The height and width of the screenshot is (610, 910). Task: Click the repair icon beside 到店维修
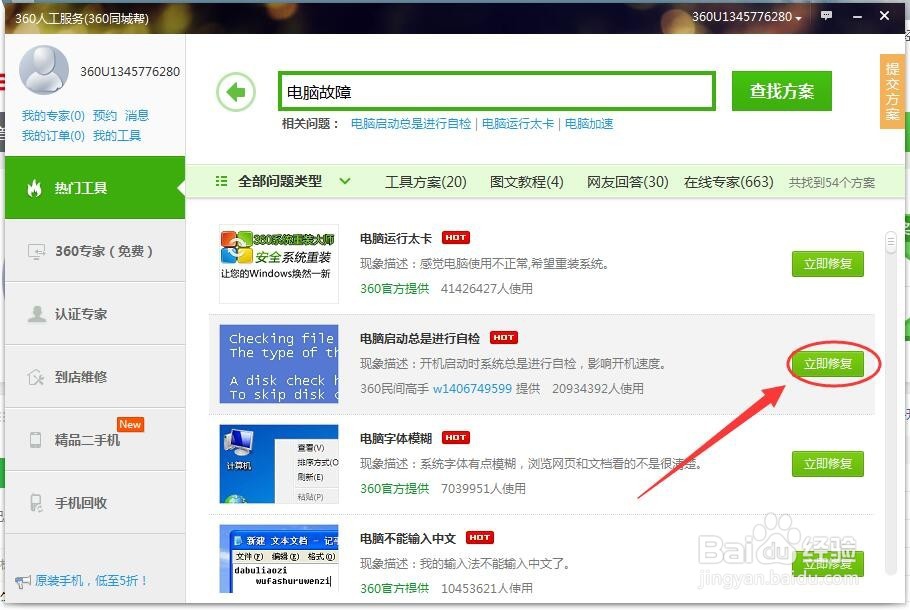(36, 377)
